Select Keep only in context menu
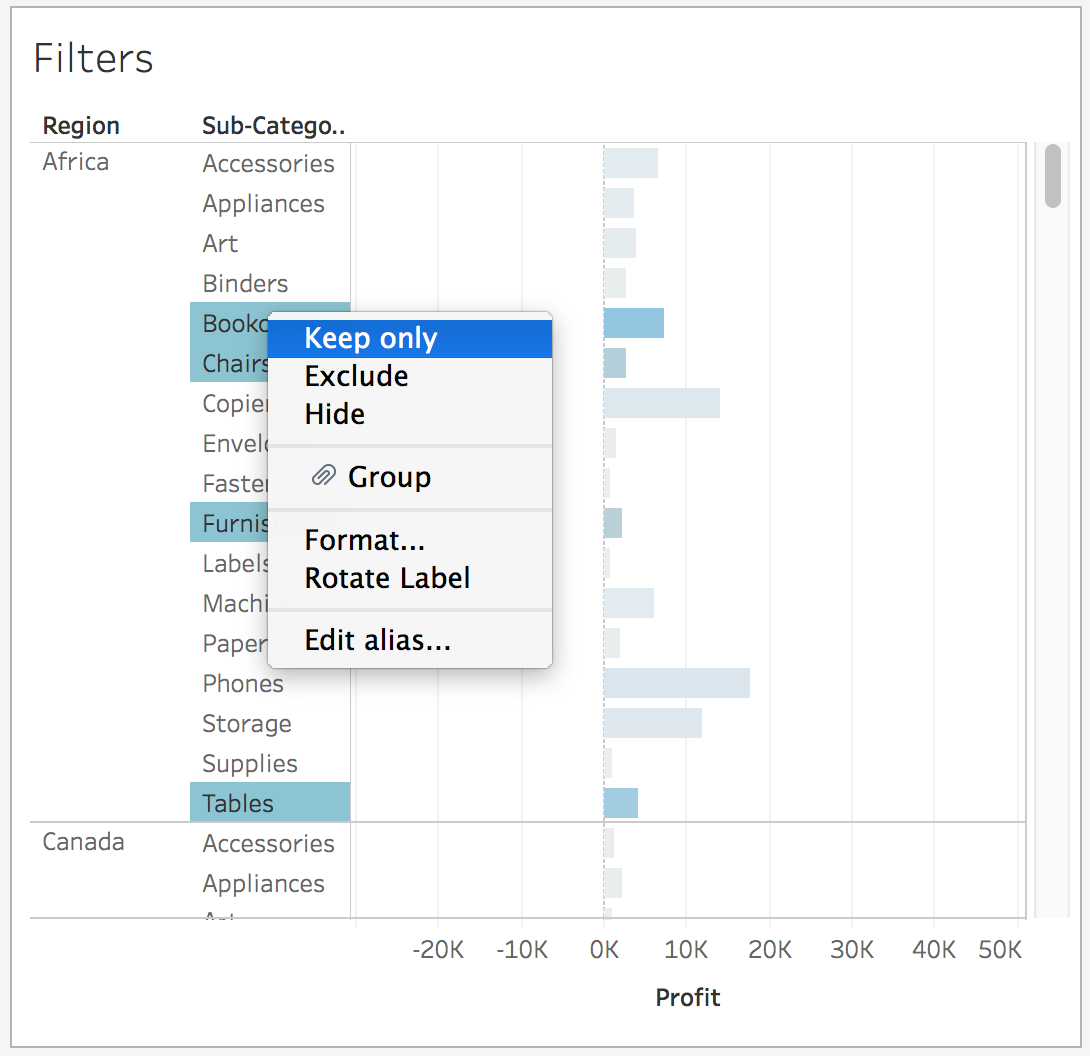1090x1056 pixels. point(370,339)
